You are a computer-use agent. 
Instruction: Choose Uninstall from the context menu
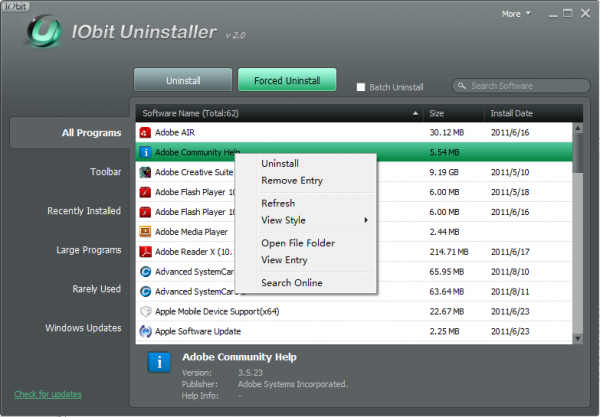[x=280, y=163]
